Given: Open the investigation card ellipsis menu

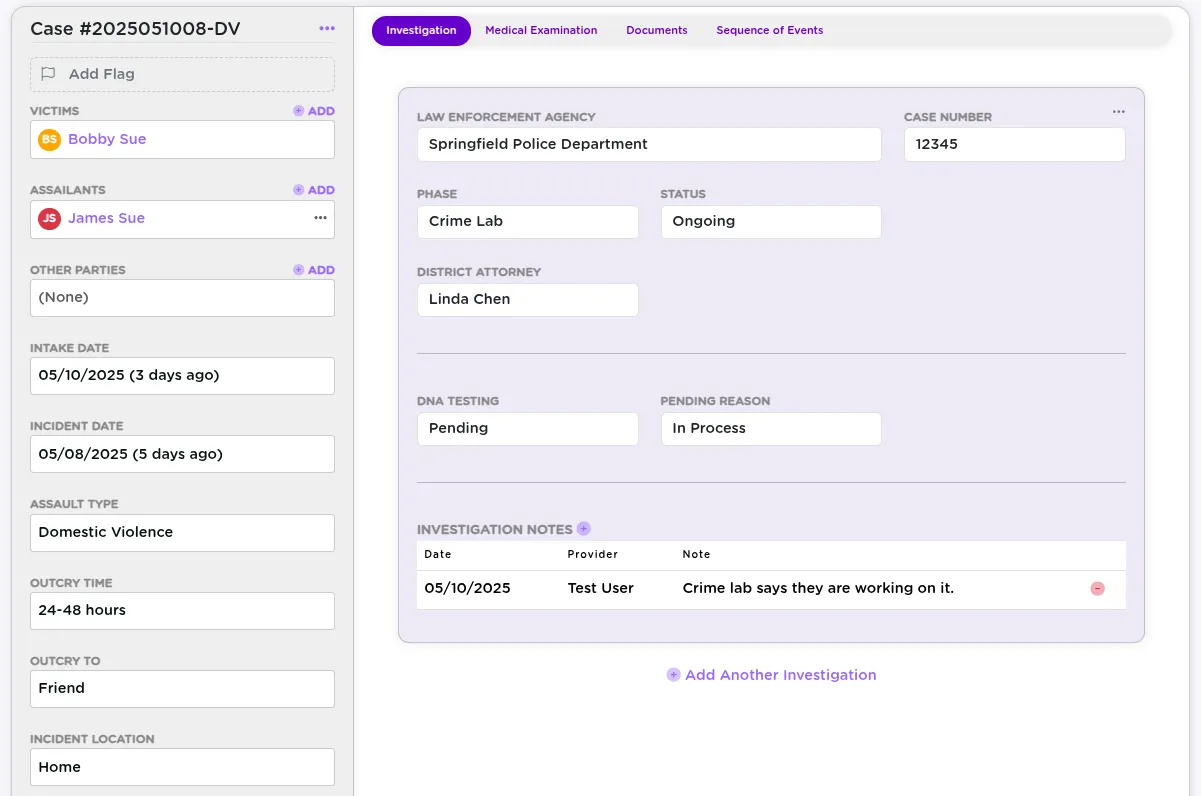Looking at the screenshot, I should [1118, 111].
